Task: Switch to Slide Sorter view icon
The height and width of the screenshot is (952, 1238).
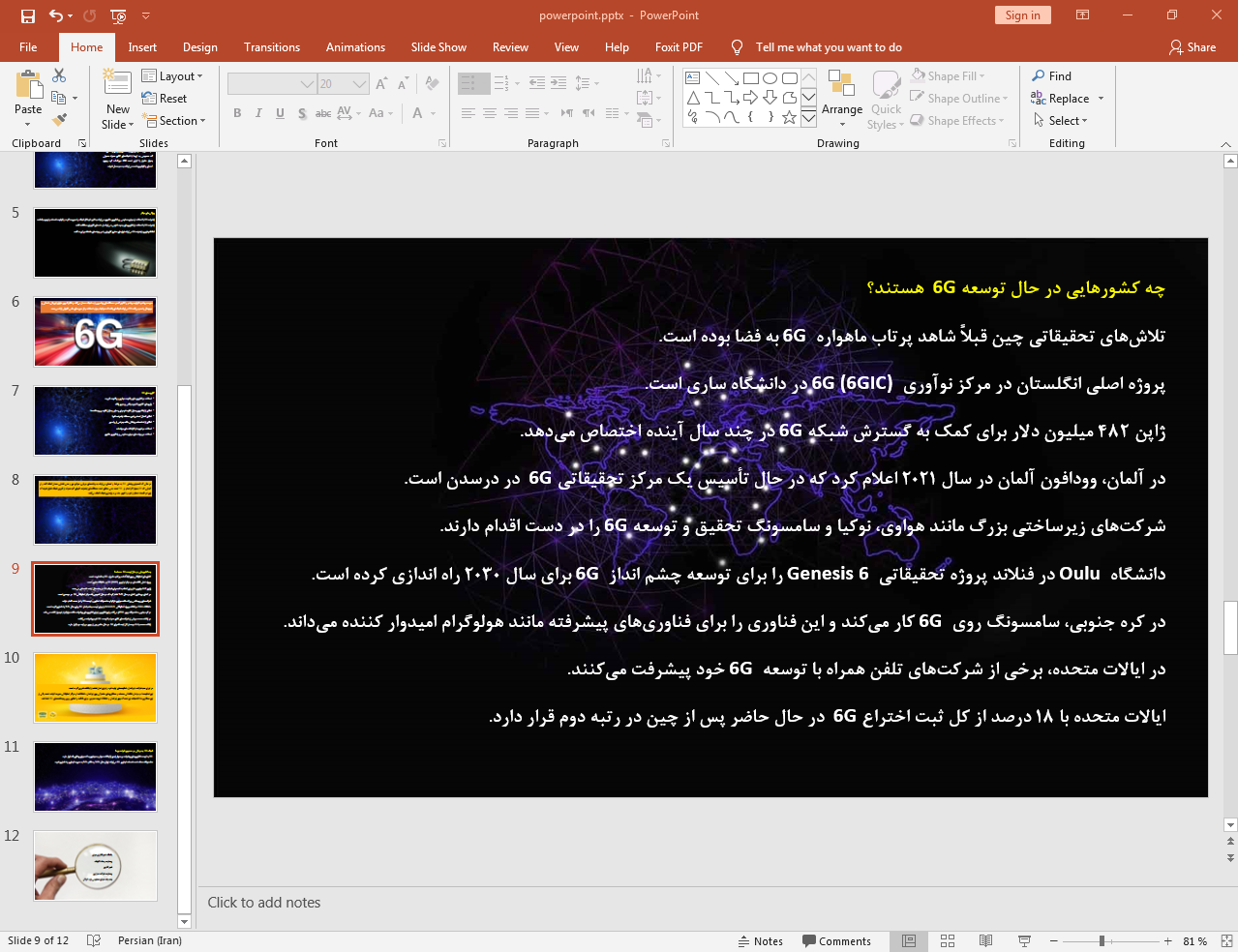Action: point(948,941)
